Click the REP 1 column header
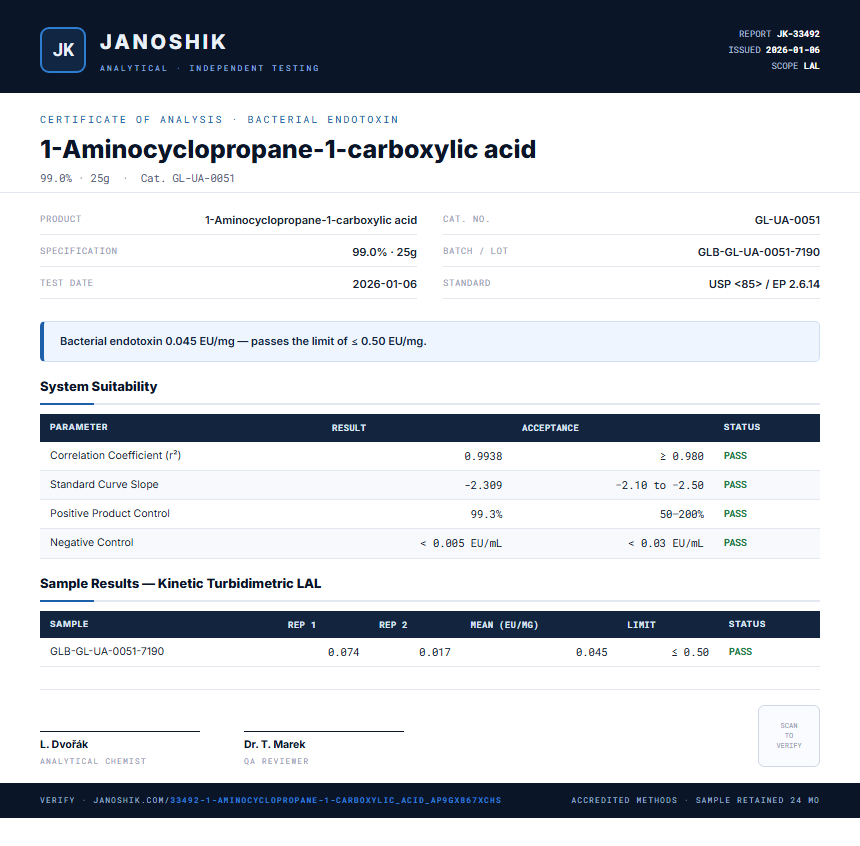 [x=302, y=624]
